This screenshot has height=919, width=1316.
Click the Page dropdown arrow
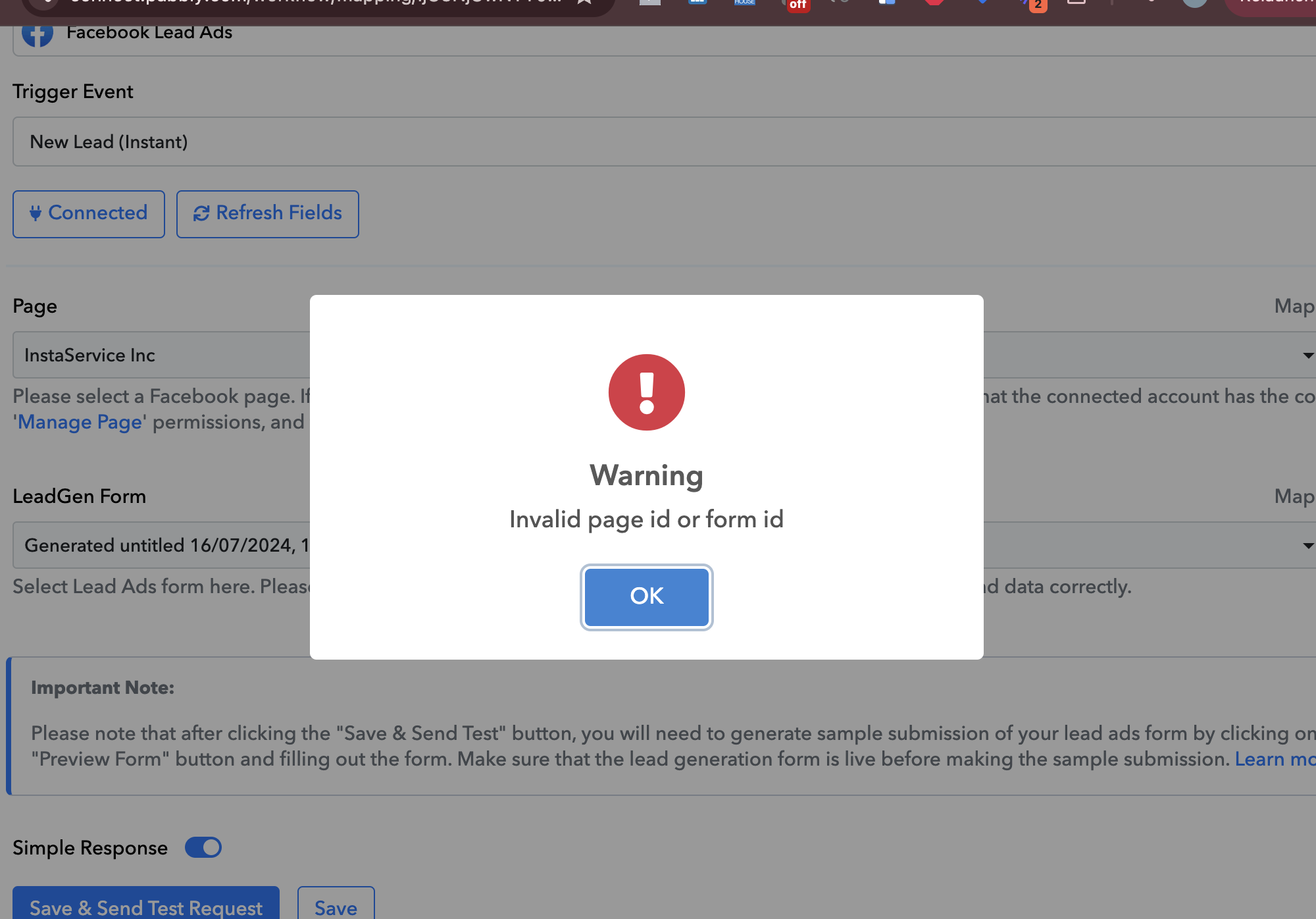pos(1308,355)
